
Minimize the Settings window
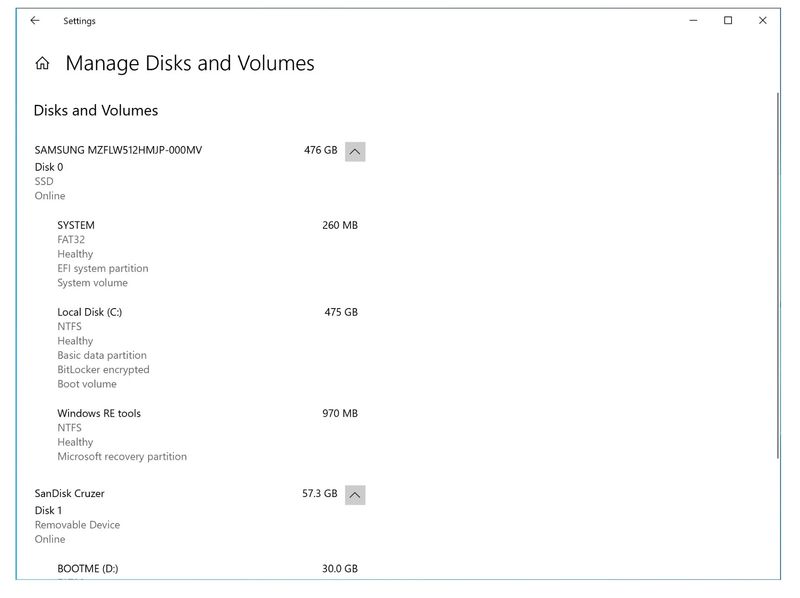point(693,20)
